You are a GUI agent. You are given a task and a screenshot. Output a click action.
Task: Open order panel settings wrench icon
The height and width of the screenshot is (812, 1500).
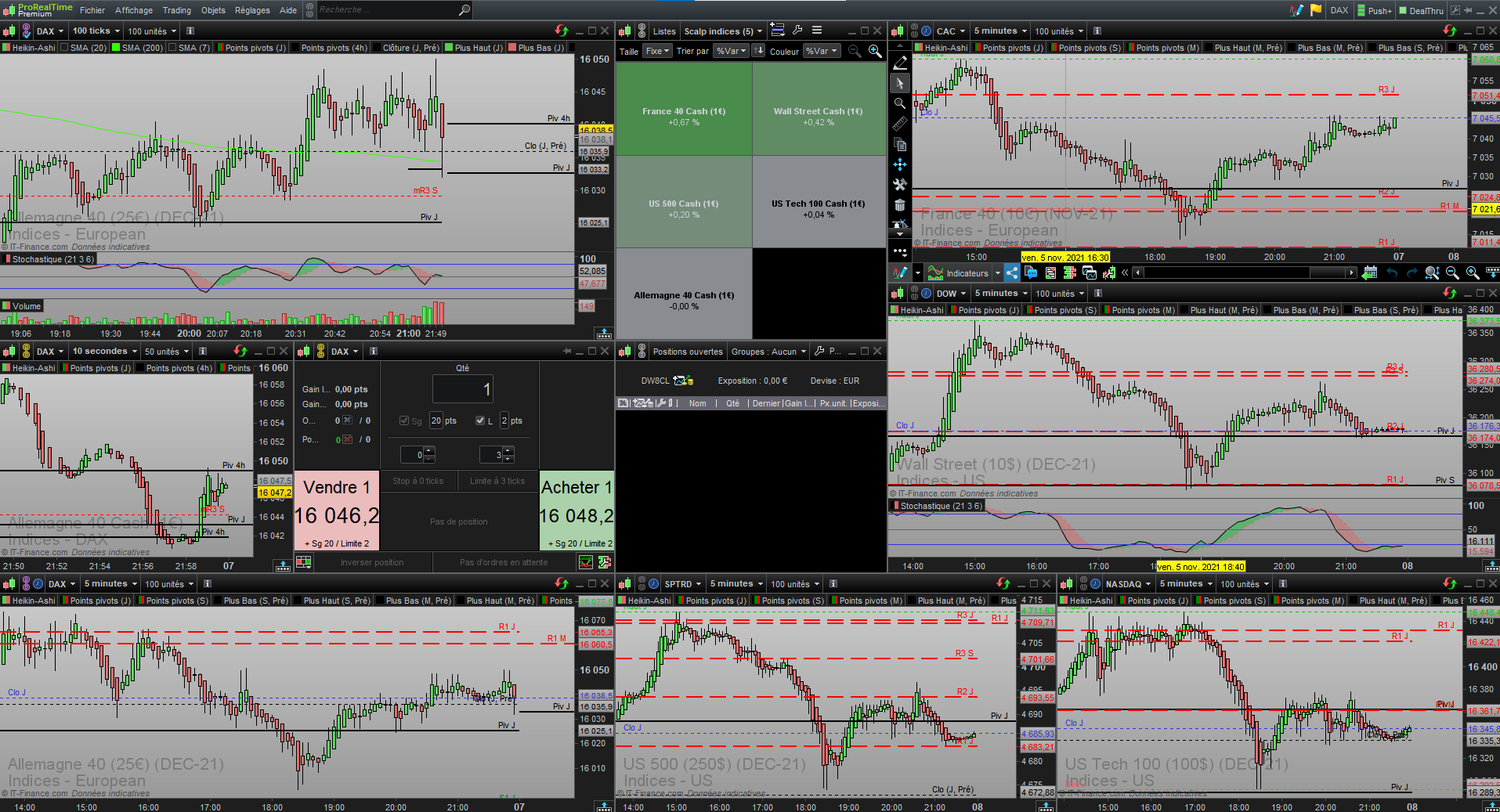click(605, 562)
